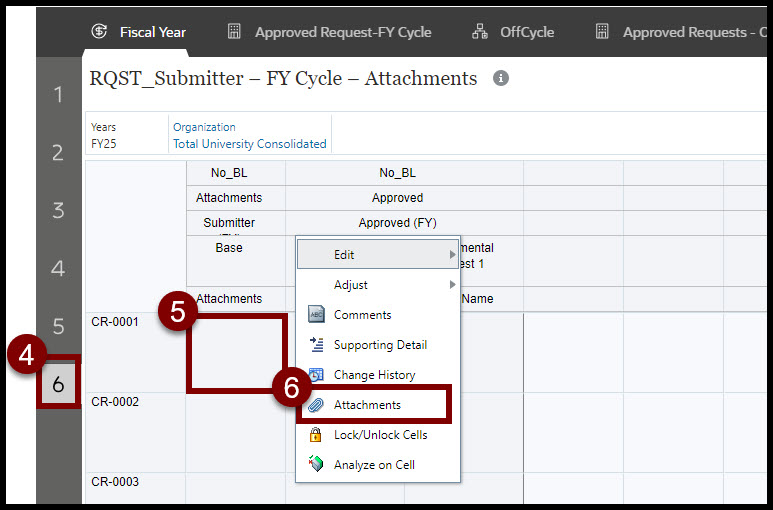Click Total University Consolidated link

(249, 144)
